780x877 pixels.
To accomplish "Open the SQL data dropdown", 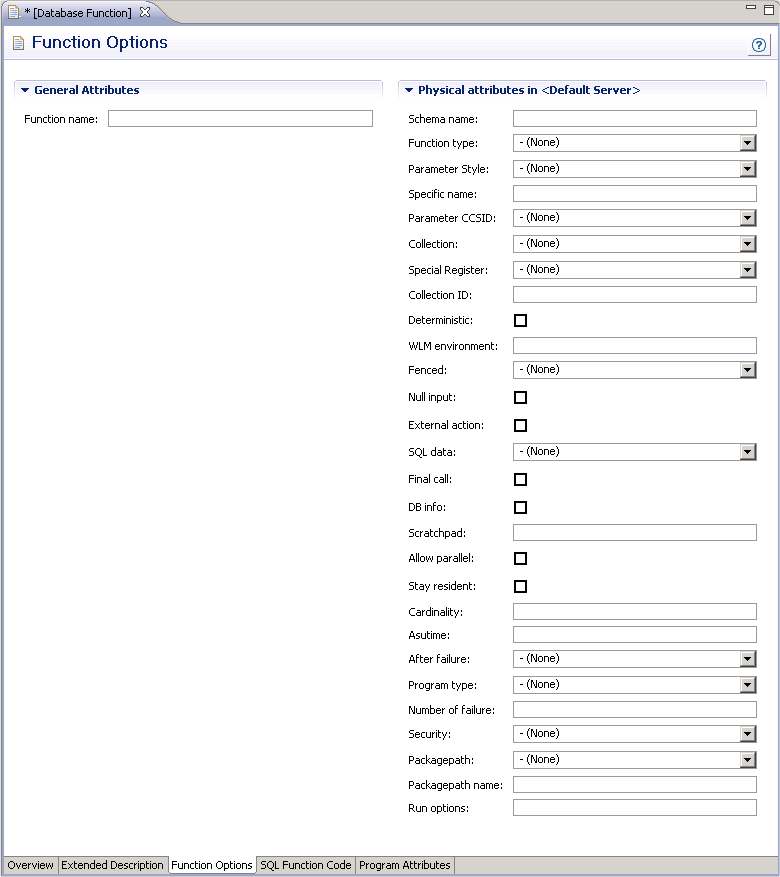I will [745, 451].
